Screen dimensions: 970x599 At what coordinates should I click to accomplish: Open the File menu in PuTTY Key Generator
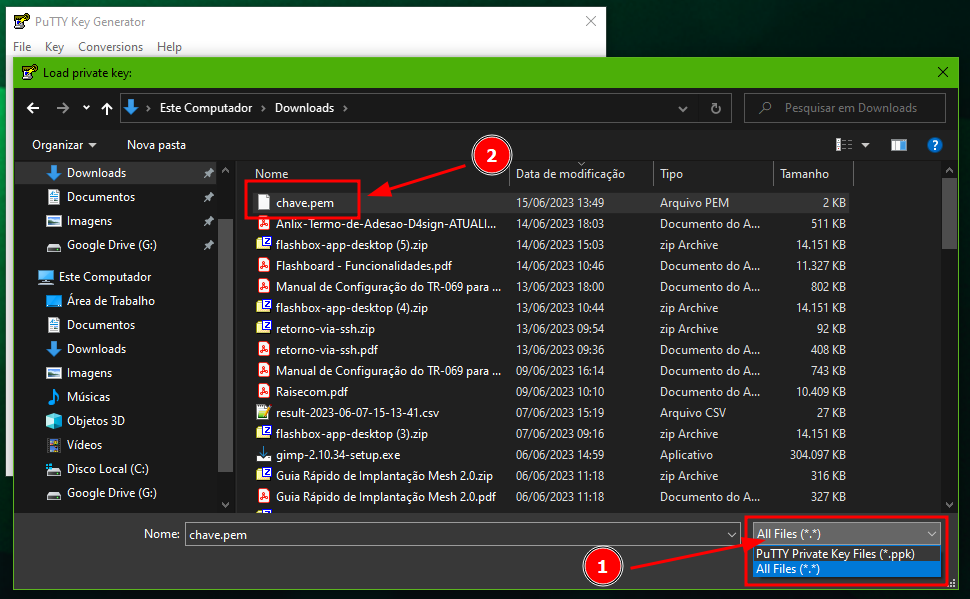(x=22, y=47)
